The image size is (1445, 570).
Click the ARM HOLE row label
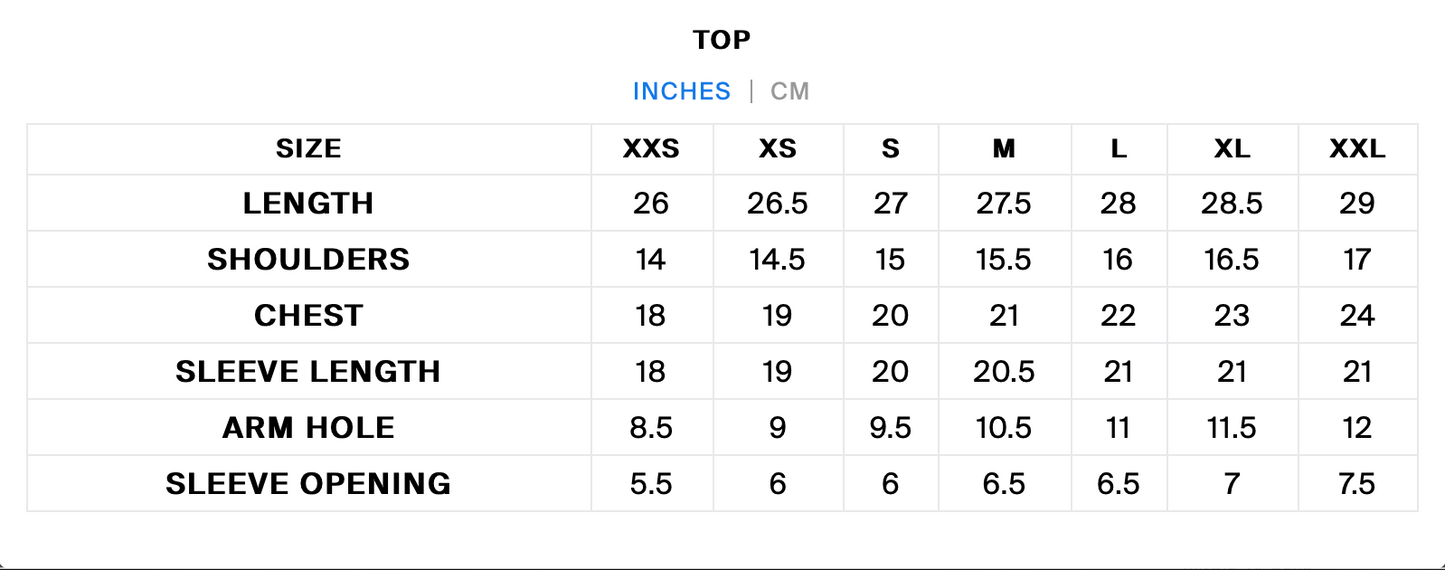click(x=308, y=428)
